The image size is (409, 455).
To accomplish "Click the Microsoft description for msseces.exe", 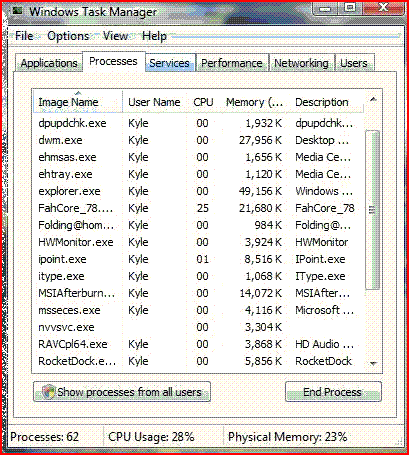I will coord(324,310).
